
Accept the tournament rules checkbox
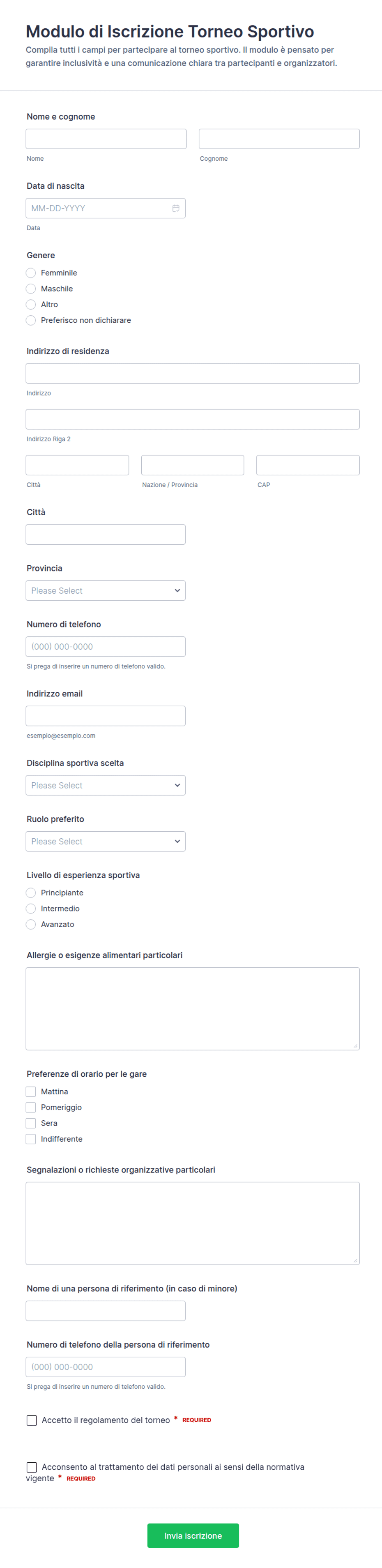click(x=32, y=1420)
